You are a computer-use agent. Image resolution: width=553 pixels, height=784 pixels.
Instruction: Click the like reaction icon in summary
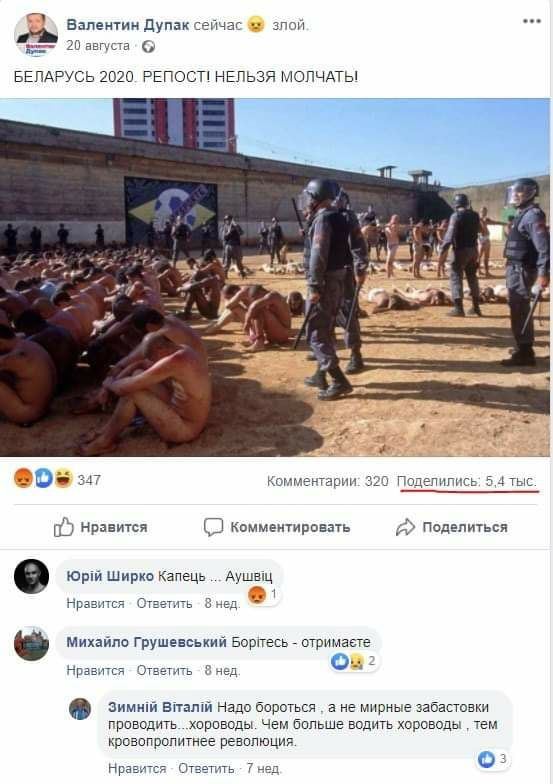[44, 478]
